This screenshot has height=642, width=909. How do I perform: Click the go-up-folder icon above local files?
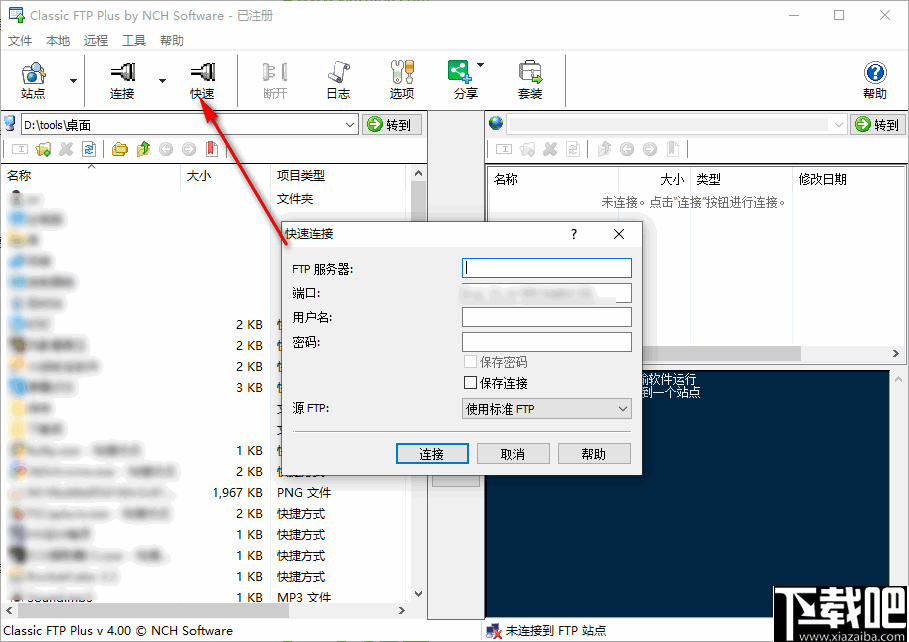pos(146,149)
